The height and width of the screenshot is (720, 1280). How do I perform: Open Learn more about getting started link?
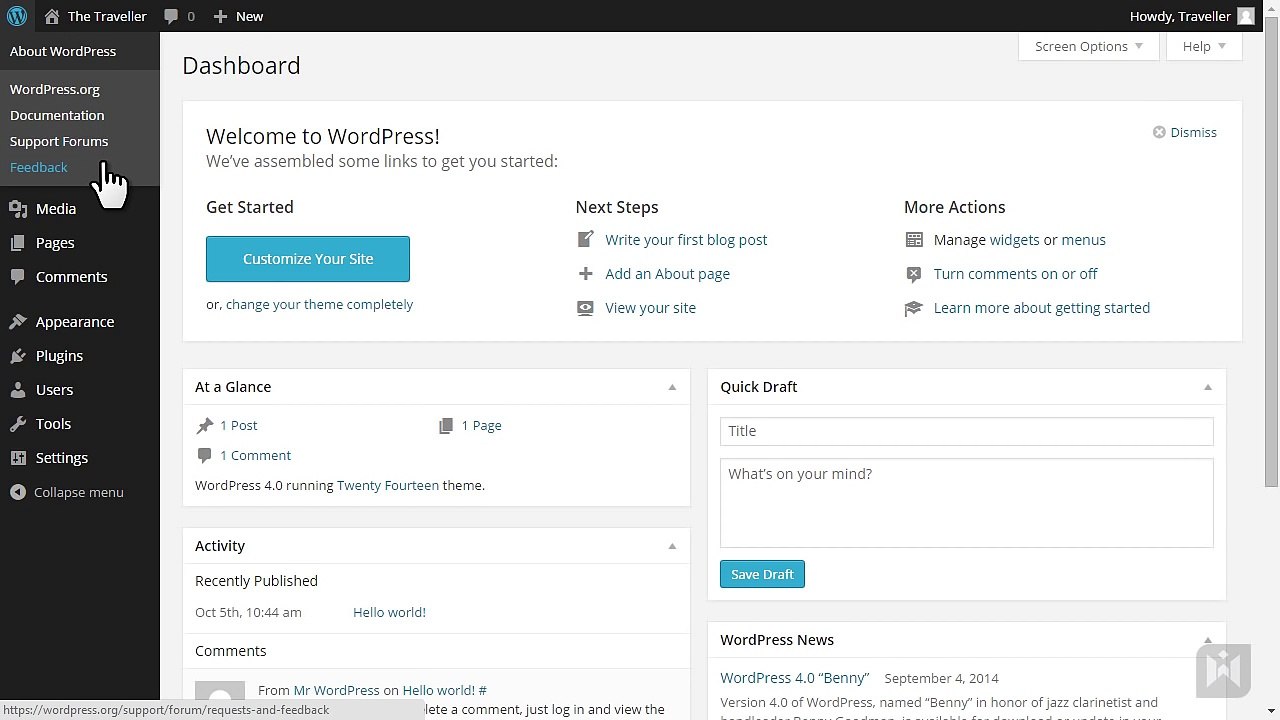(1042, 308)
